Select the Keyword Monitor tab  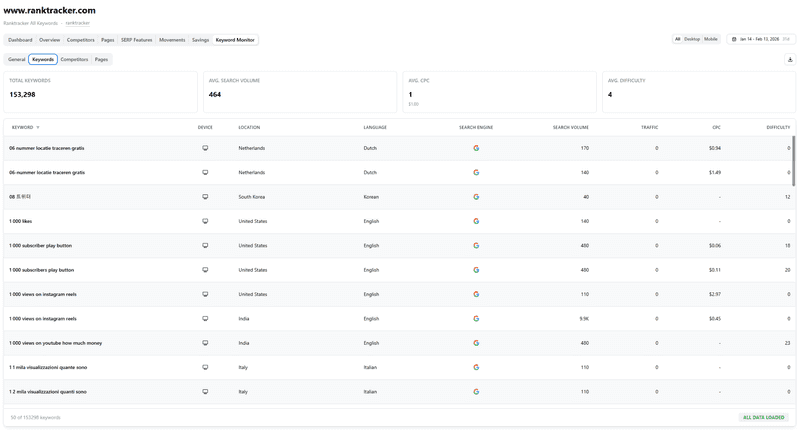[x=235, y=40]
